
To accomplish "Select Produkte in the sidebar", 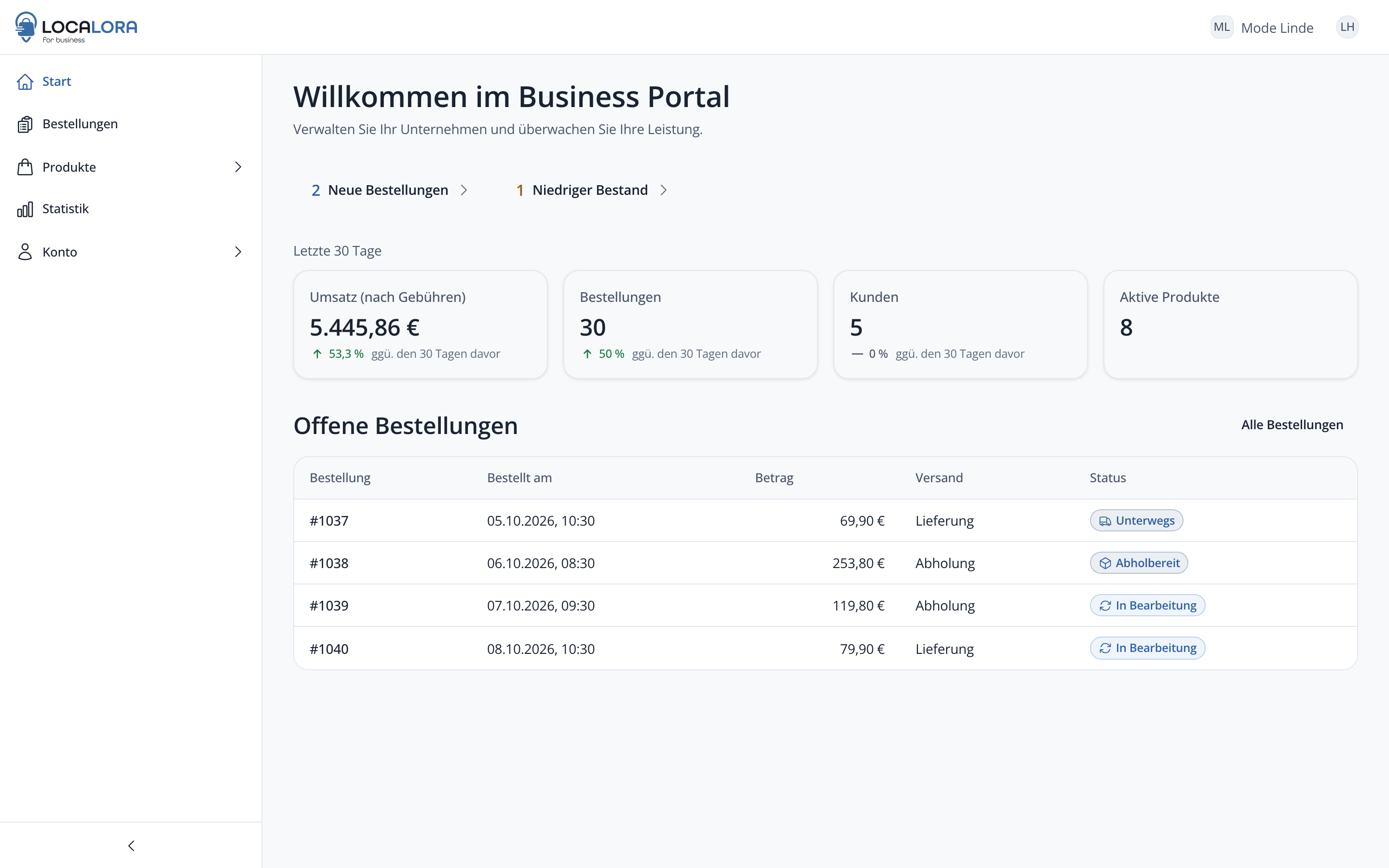I will click(x=131, y=167).
